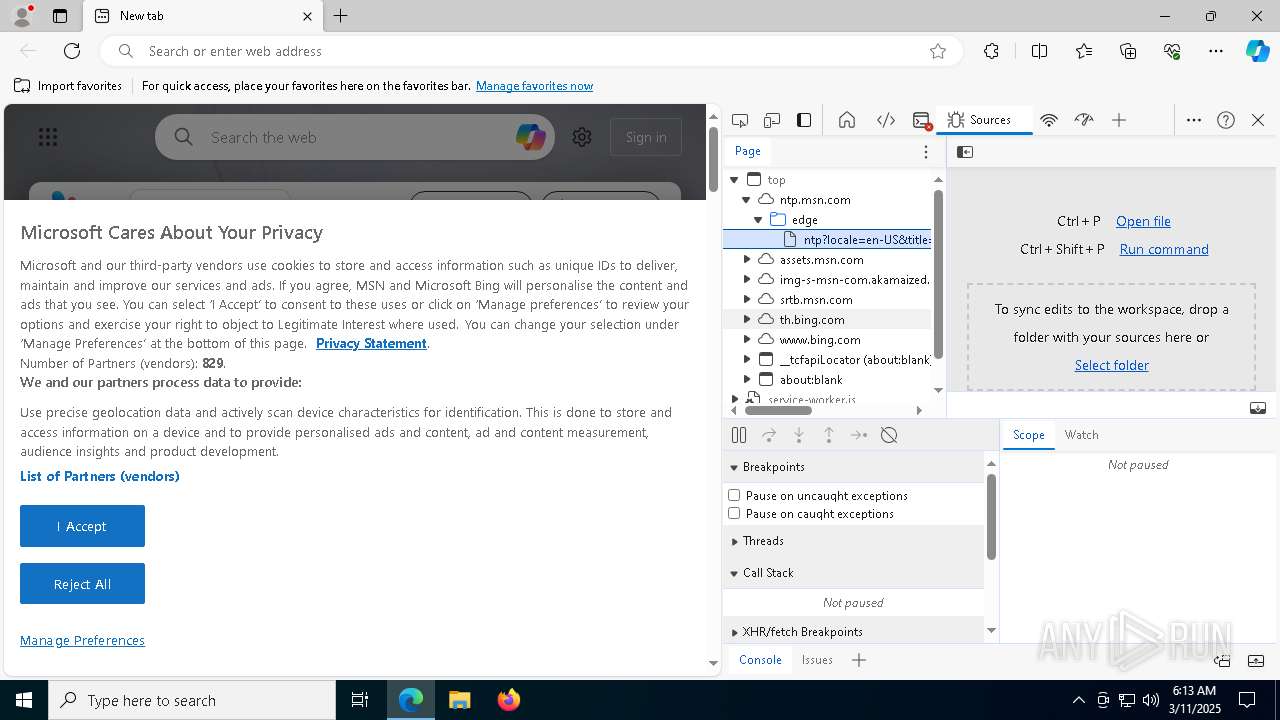
Task: Click the Reject All button
Action: click(82, 584)
